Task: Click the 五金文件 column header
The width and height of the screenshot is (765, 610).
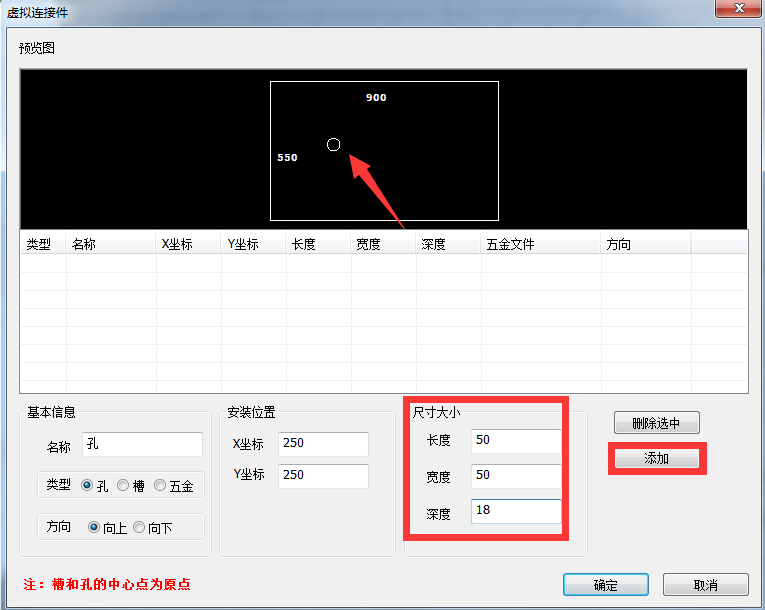Action: pos(541,244)
